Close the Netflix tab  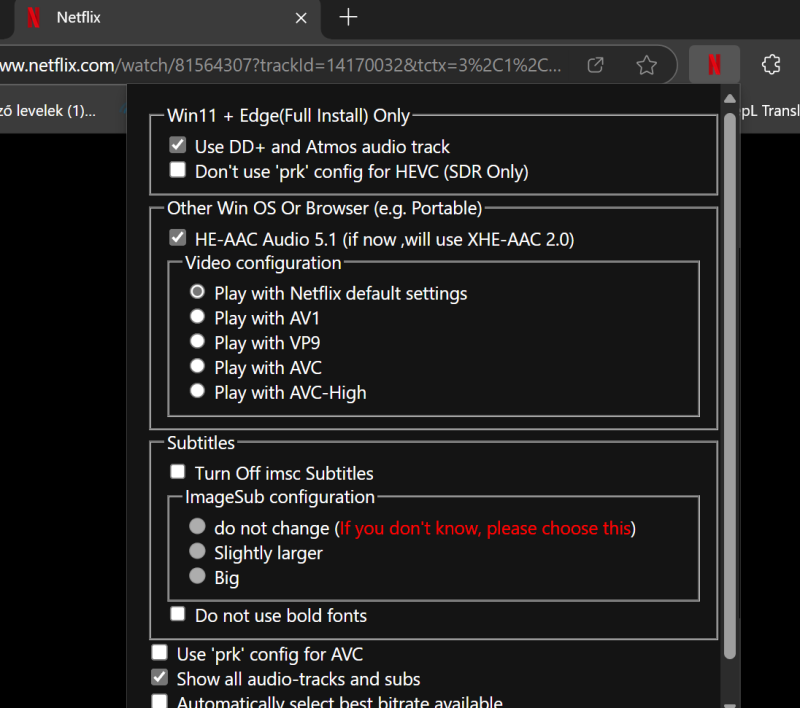pyautogui.click(x=302, y=18)
